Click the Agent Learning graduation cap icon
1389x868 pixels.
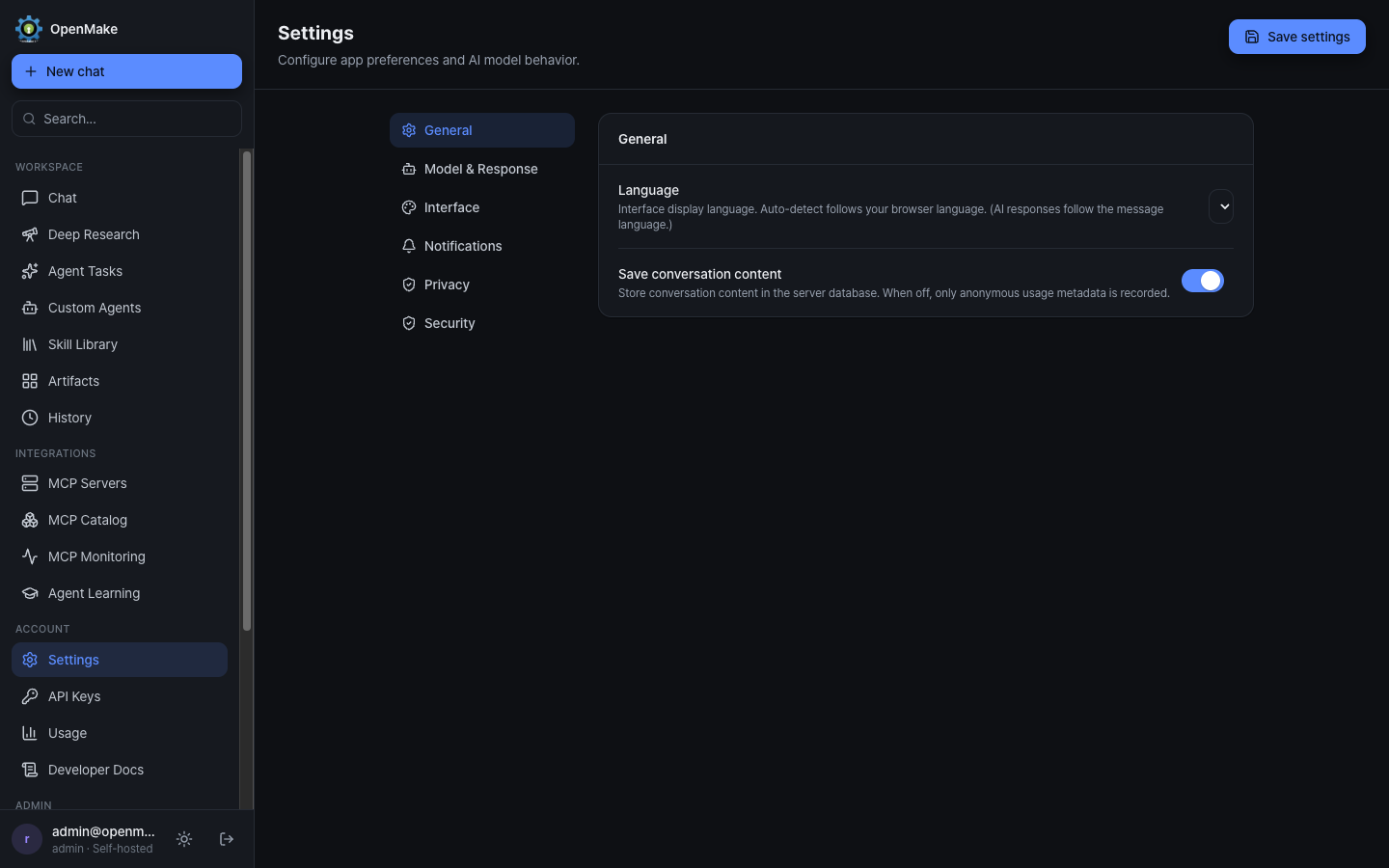pyautogui.click(x=30, y=593)
